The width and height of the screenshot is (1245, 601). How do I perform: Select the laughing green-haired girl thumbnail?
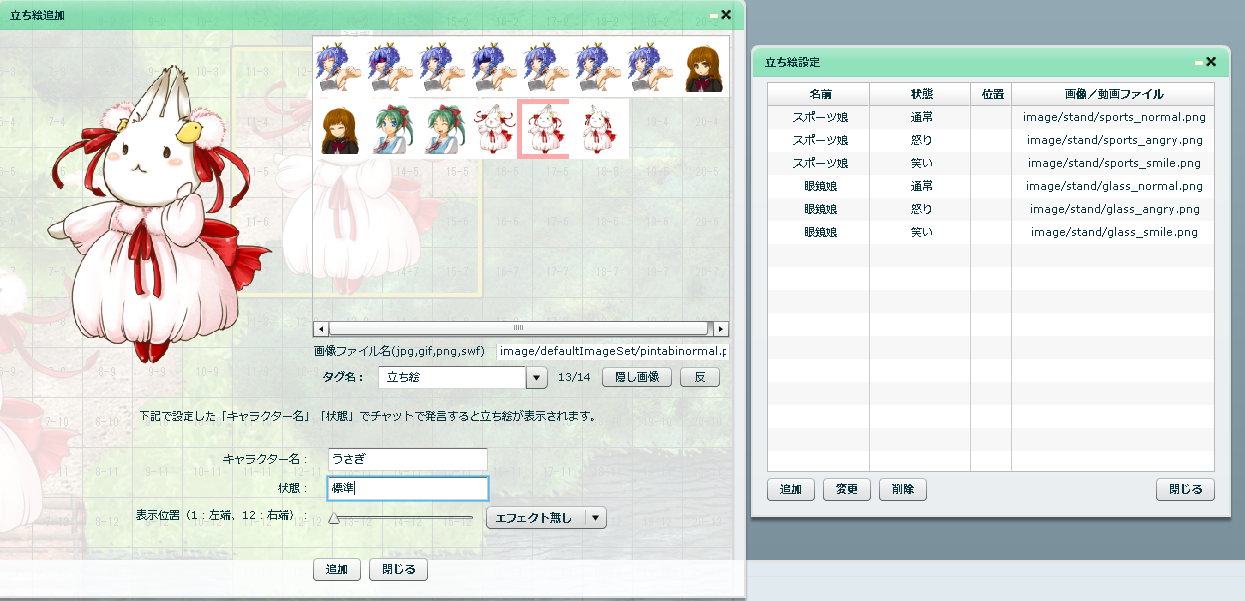click(x=444, y=131)
